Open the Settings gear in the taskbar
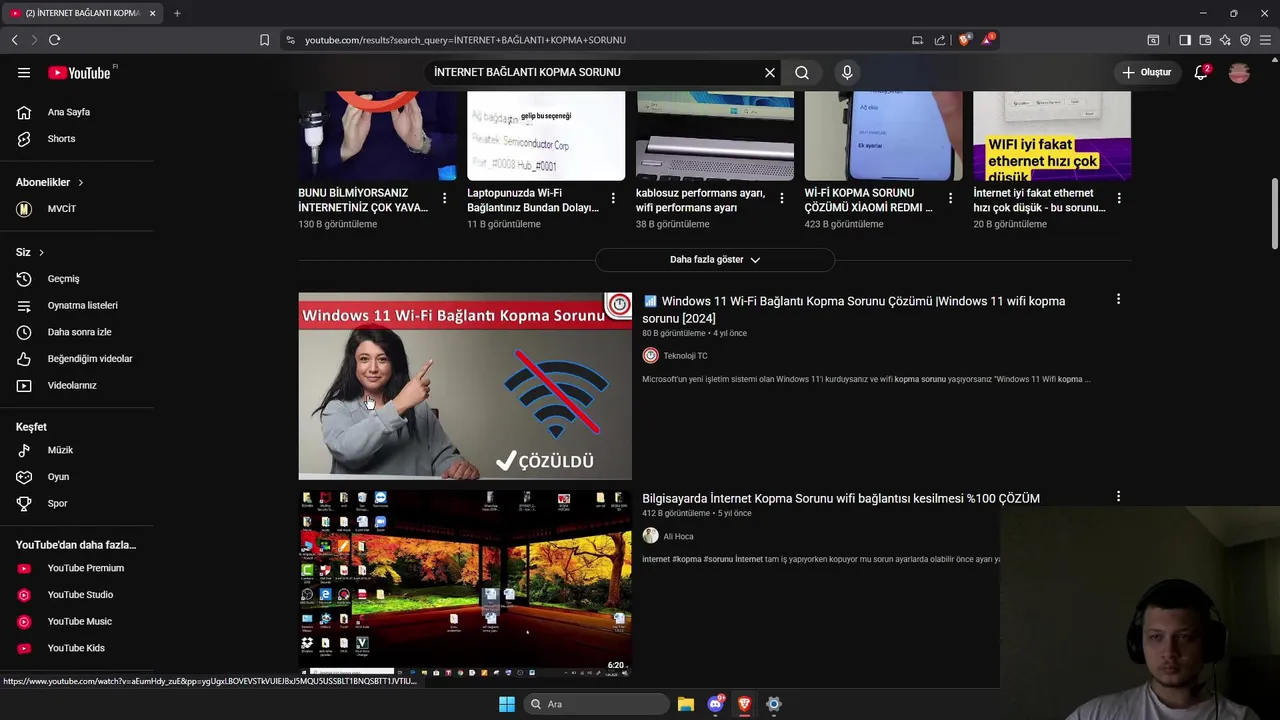 point(773,704)
